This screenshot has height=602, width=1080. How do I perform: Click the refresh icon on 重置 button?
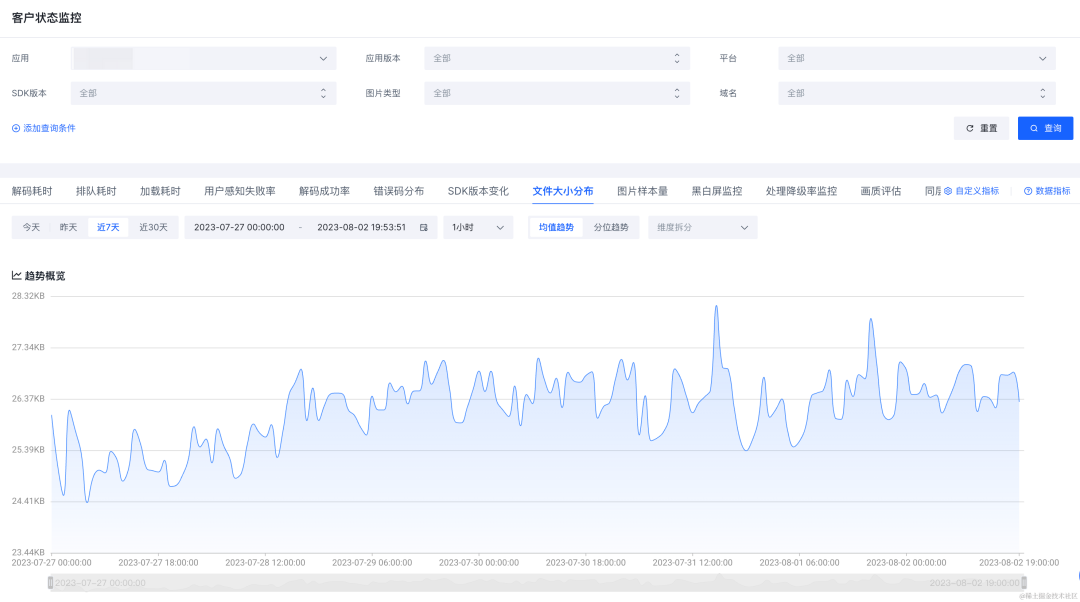coord(970,128)
